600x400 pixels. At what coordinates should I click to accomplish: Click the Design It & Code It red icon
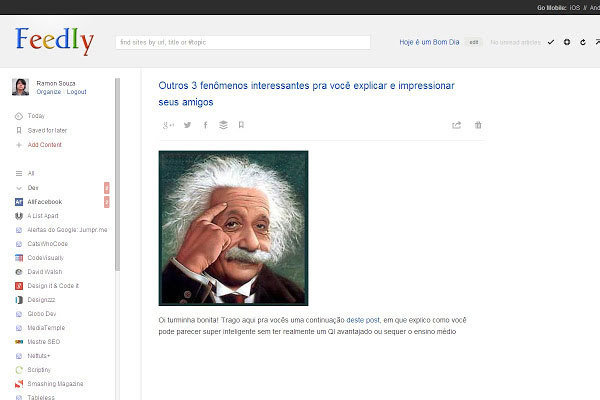(18, 286)
